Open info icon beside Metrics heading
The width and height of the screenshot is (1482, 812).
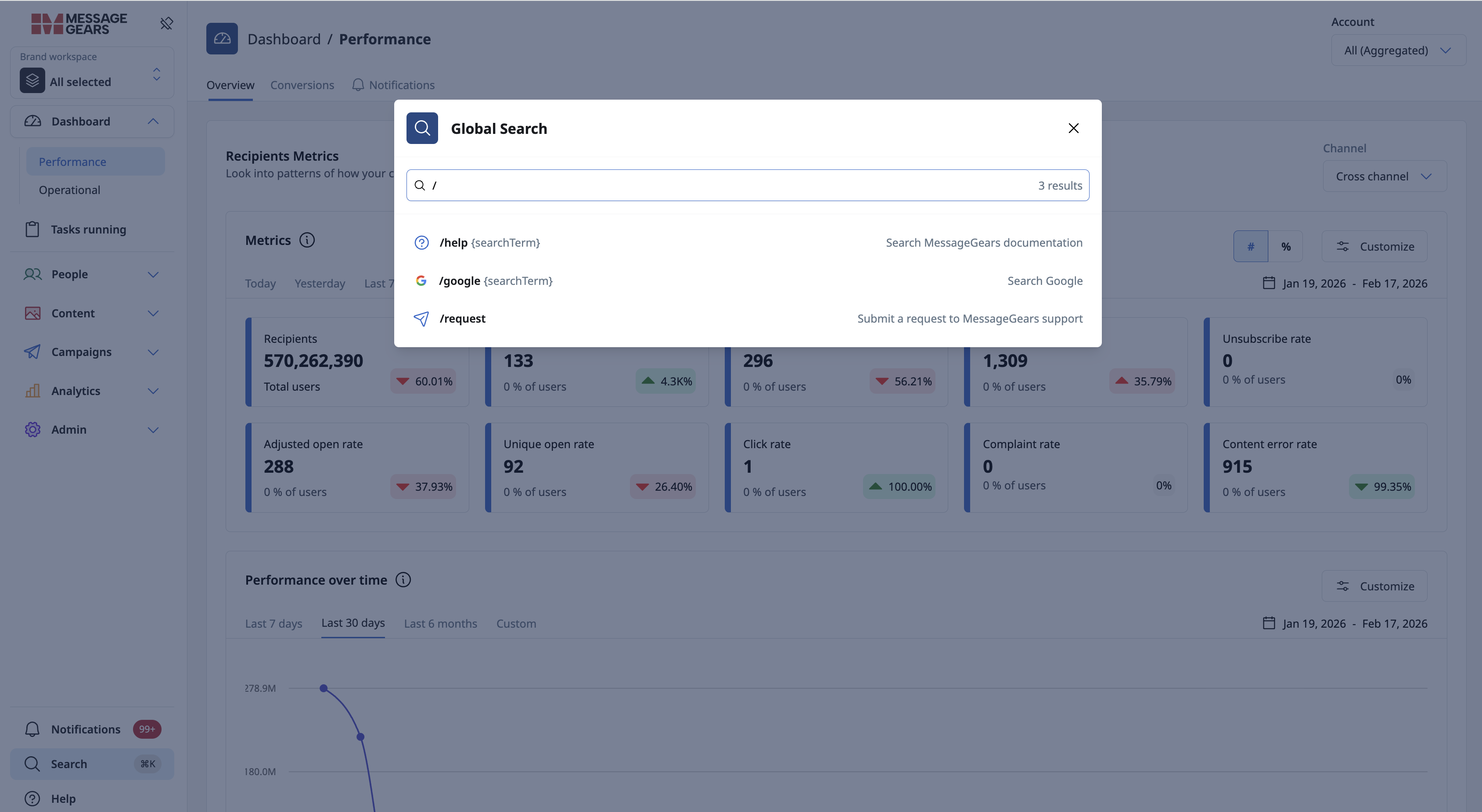pyautogui.click(x=307, y=241)
